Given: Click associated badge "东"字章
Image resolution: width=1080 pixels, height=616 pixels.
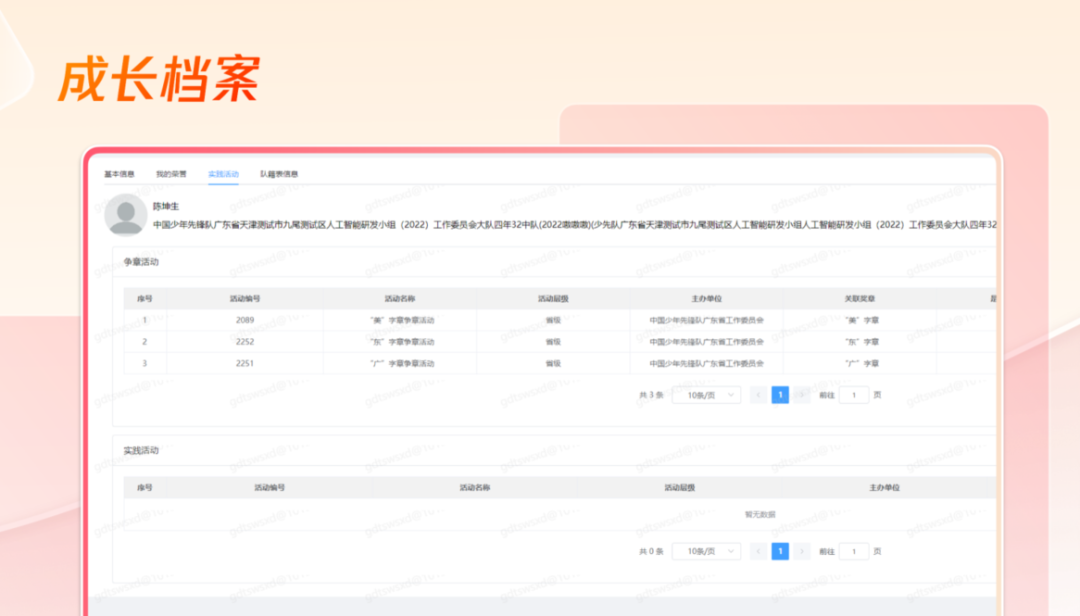Looking at the screenshot, I should point(862,342).
